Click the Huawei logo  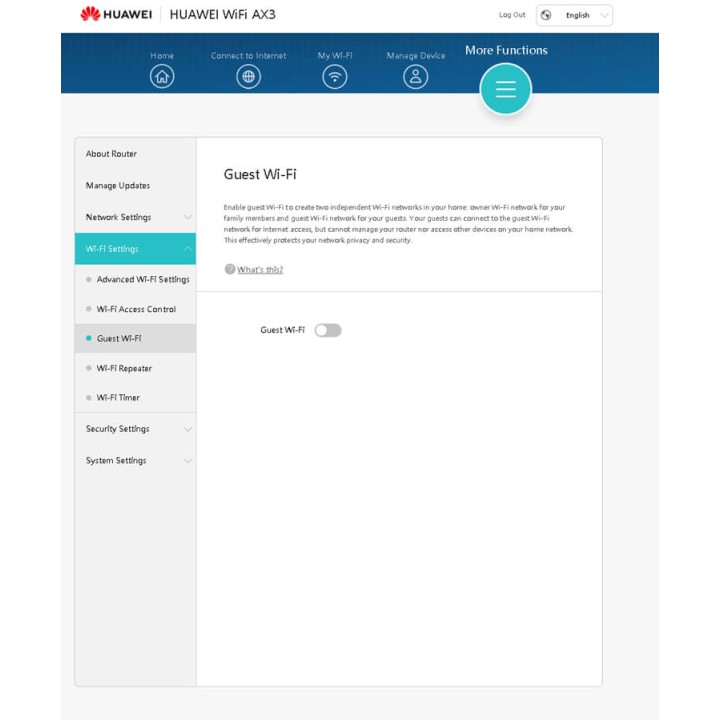point(116,14)
